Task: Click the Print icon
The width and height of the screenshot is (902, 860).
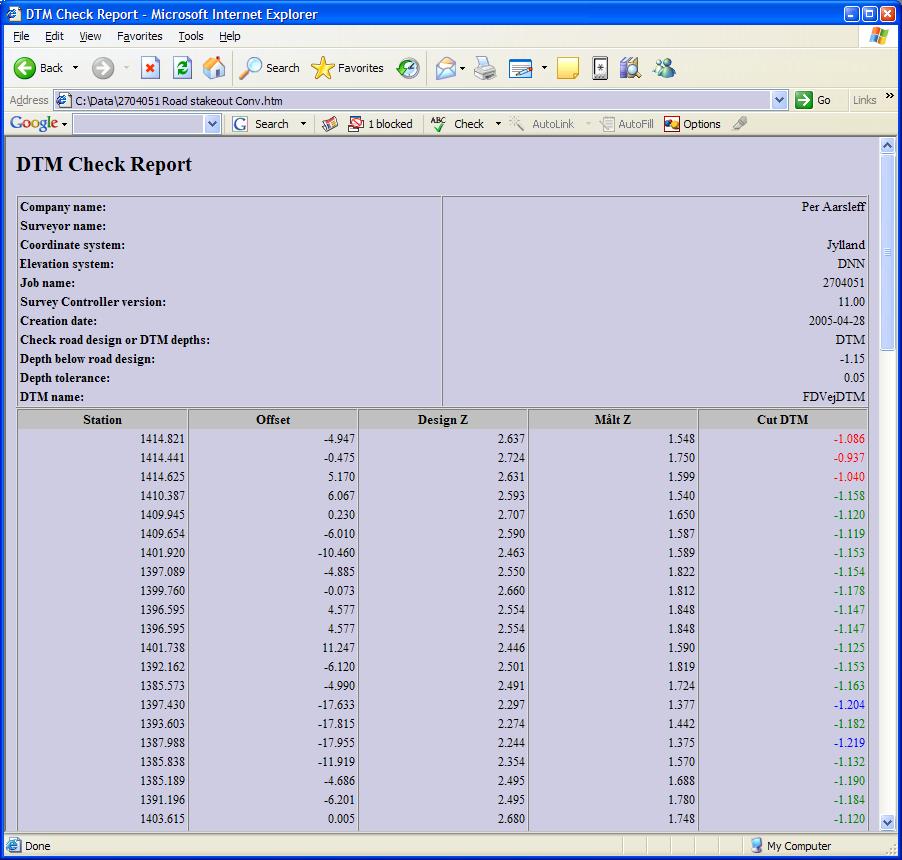Action: (485, 68)
